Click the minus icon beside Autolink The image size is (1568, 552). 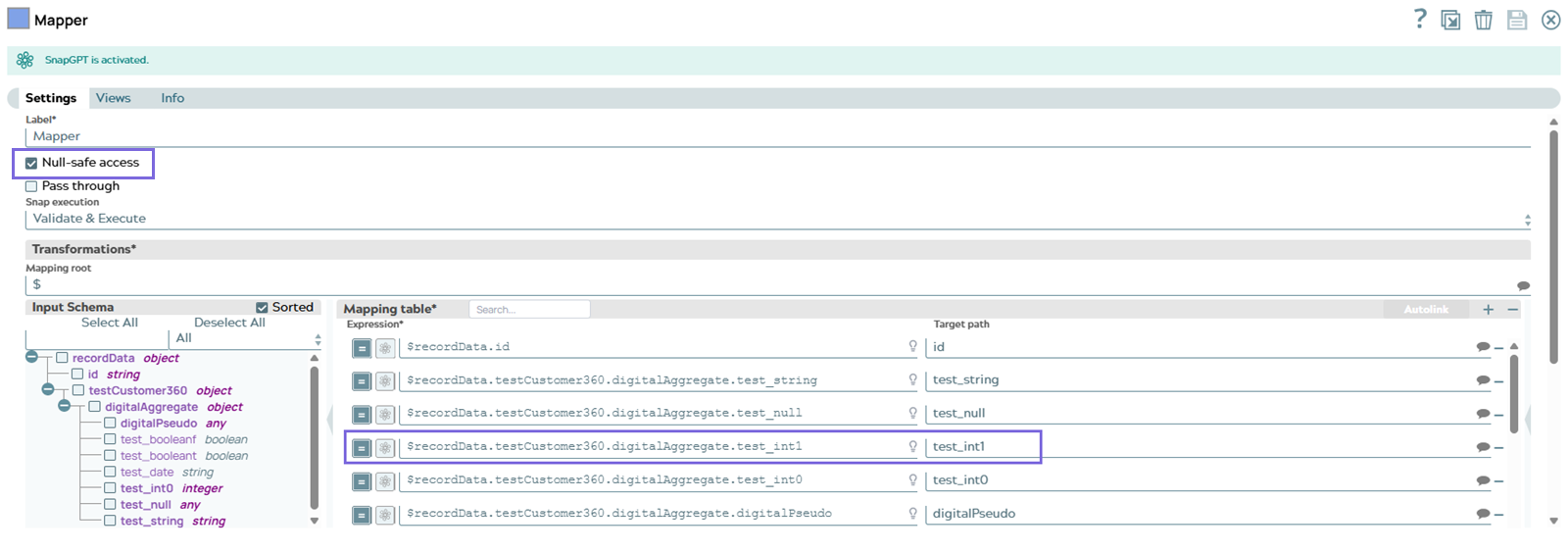pos(1513,309)
